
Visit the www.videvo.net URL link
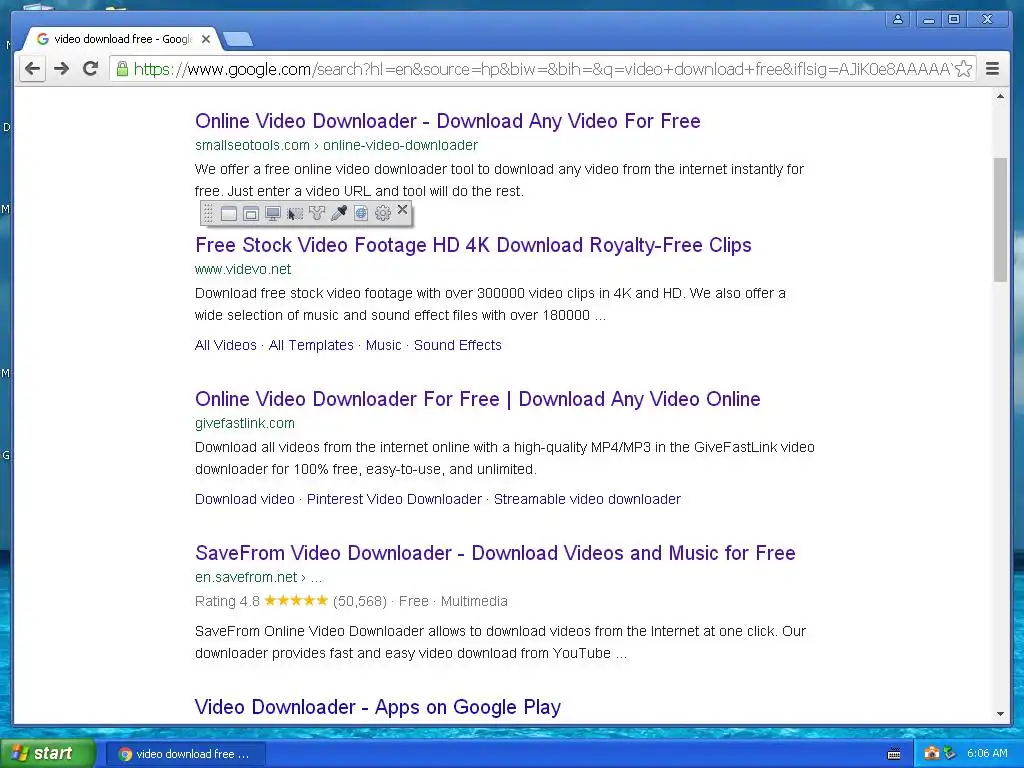(243, 269)
